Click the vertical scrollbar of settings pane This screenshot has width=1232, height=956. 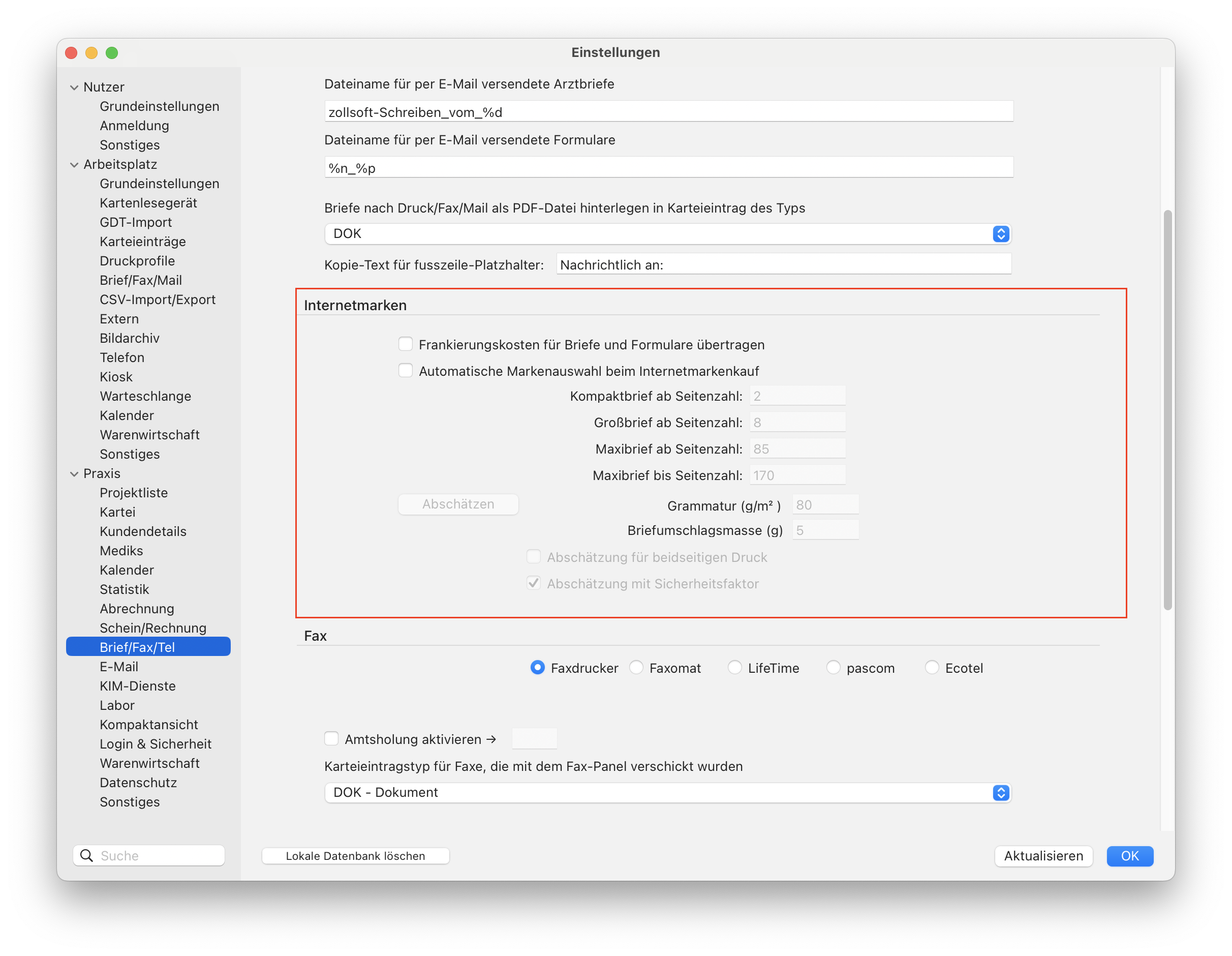click(x=1167, y=410)
